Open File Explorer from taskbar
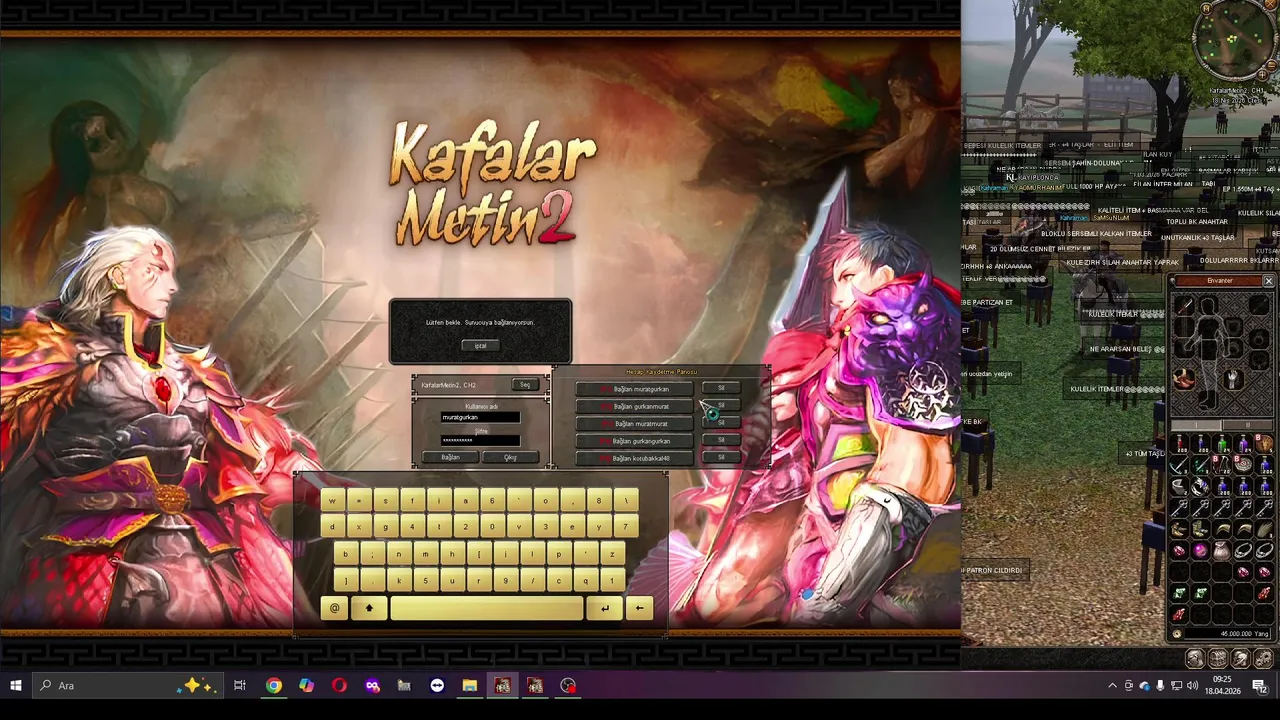 tap(469, 686)
